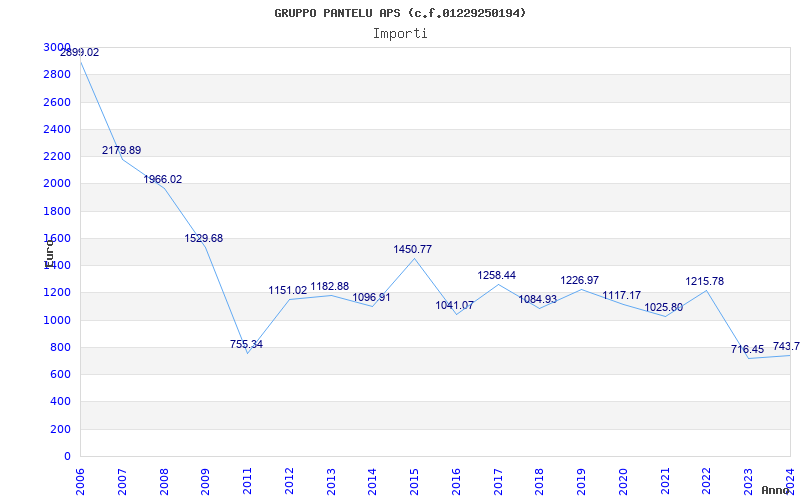Click y-axis tick label 400
The height and width of the screenshot is (500, 800).
[x=60, y=402]
